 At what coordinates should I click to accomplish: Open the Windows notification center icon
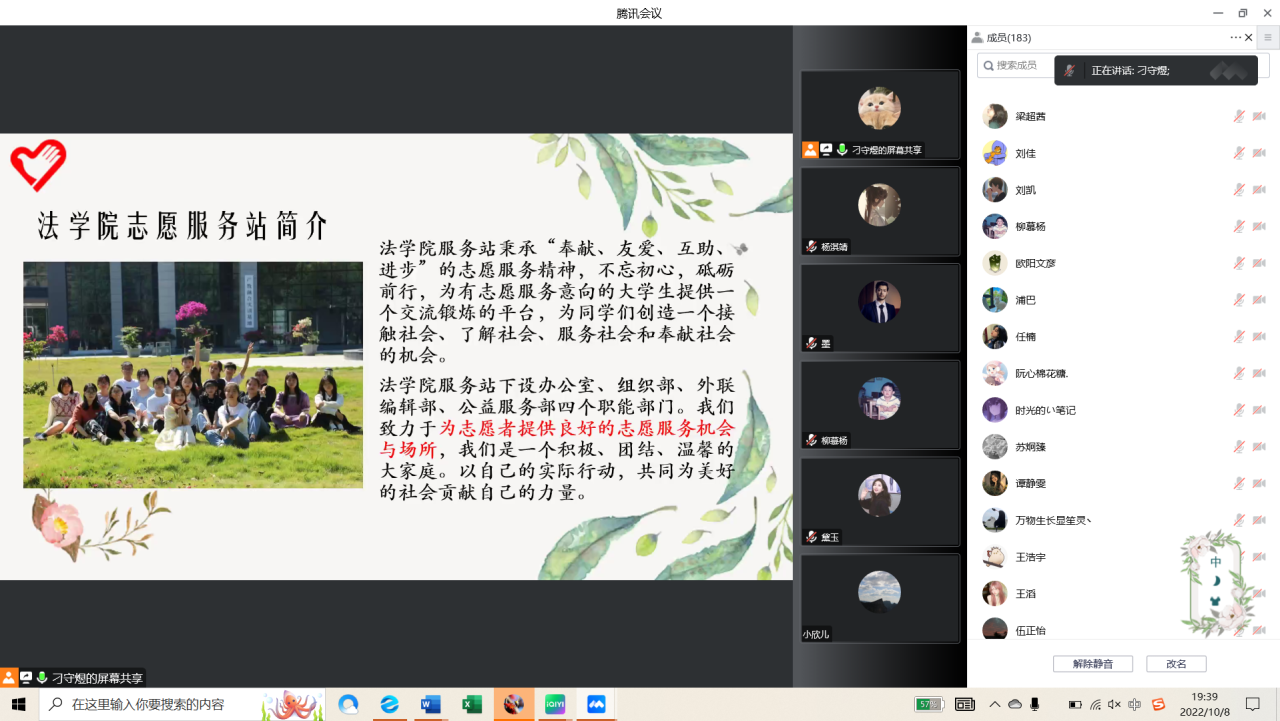[x=1252, y=704]
